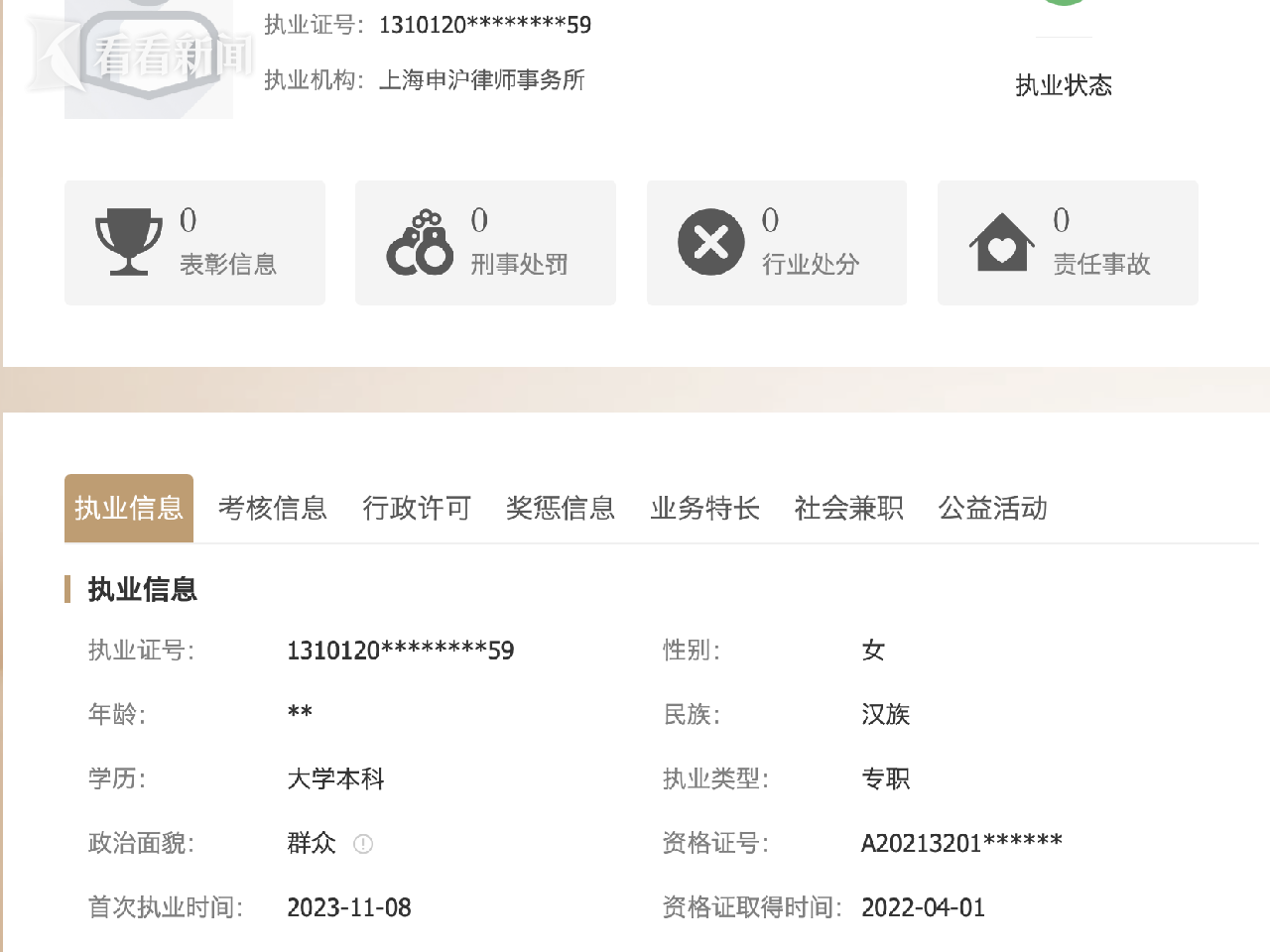This screenshot has height=952, width=1270.
Task: View the 业务特长 tab
Action: [x=704, y=509]
